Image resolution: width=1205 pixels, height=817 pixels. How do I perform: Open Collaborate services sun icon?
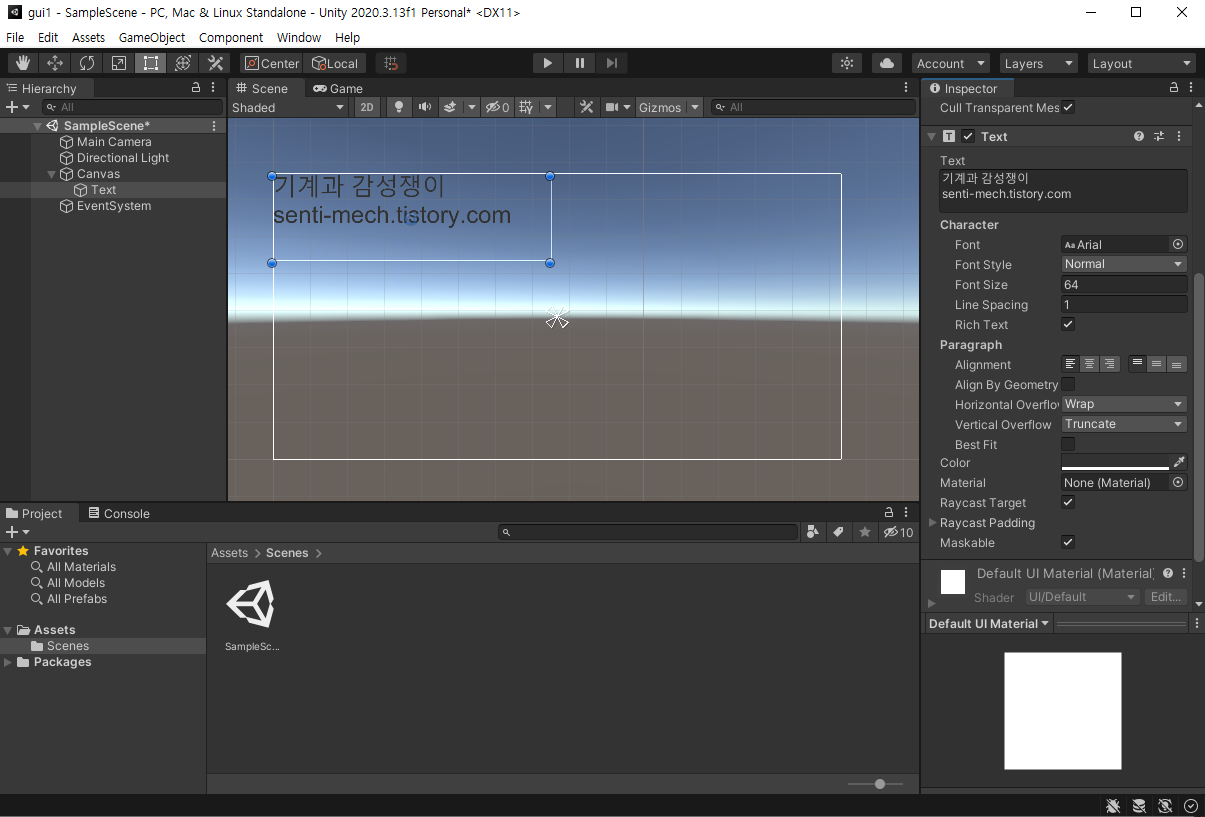coord(847,63)
